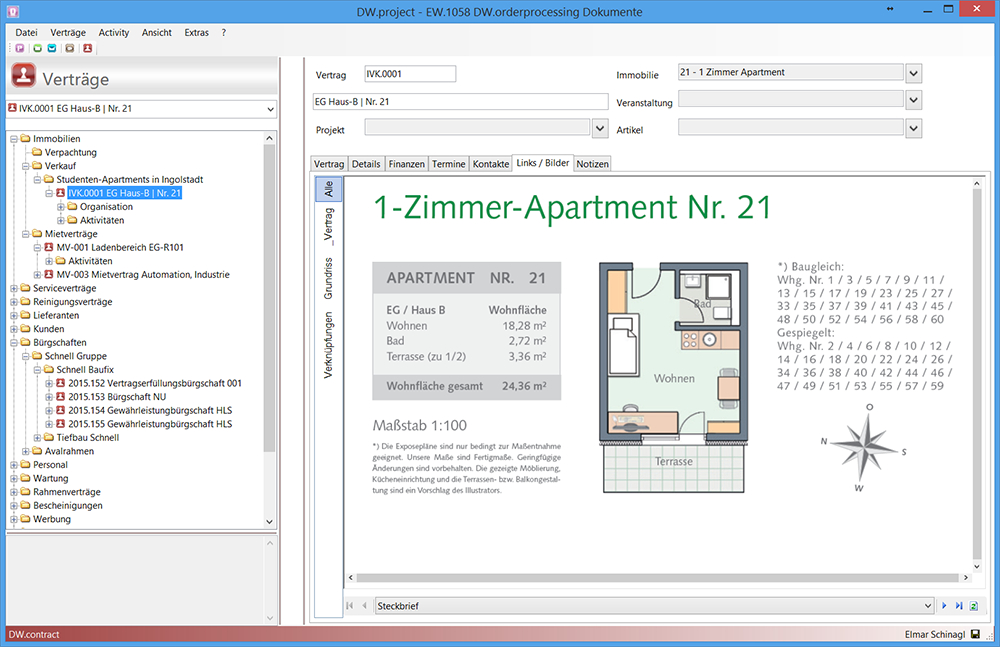This screenshot has height=647, width=1000.
Task: Open the Veranstaltung dropdown arrow
Action: pos(913,100)
